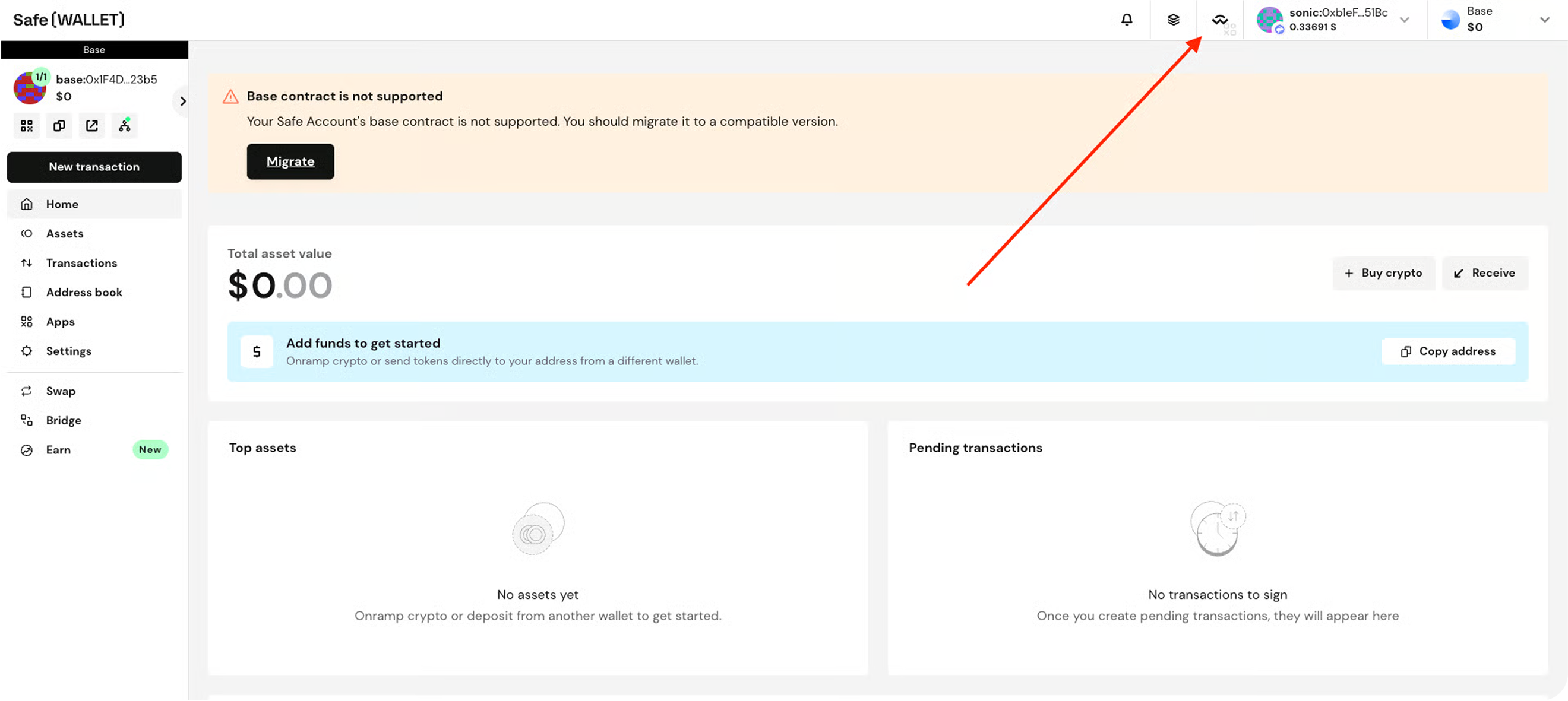The image size is (1568, 701).
Task: Go to Assets in sidebar
Action: point(65,234)
